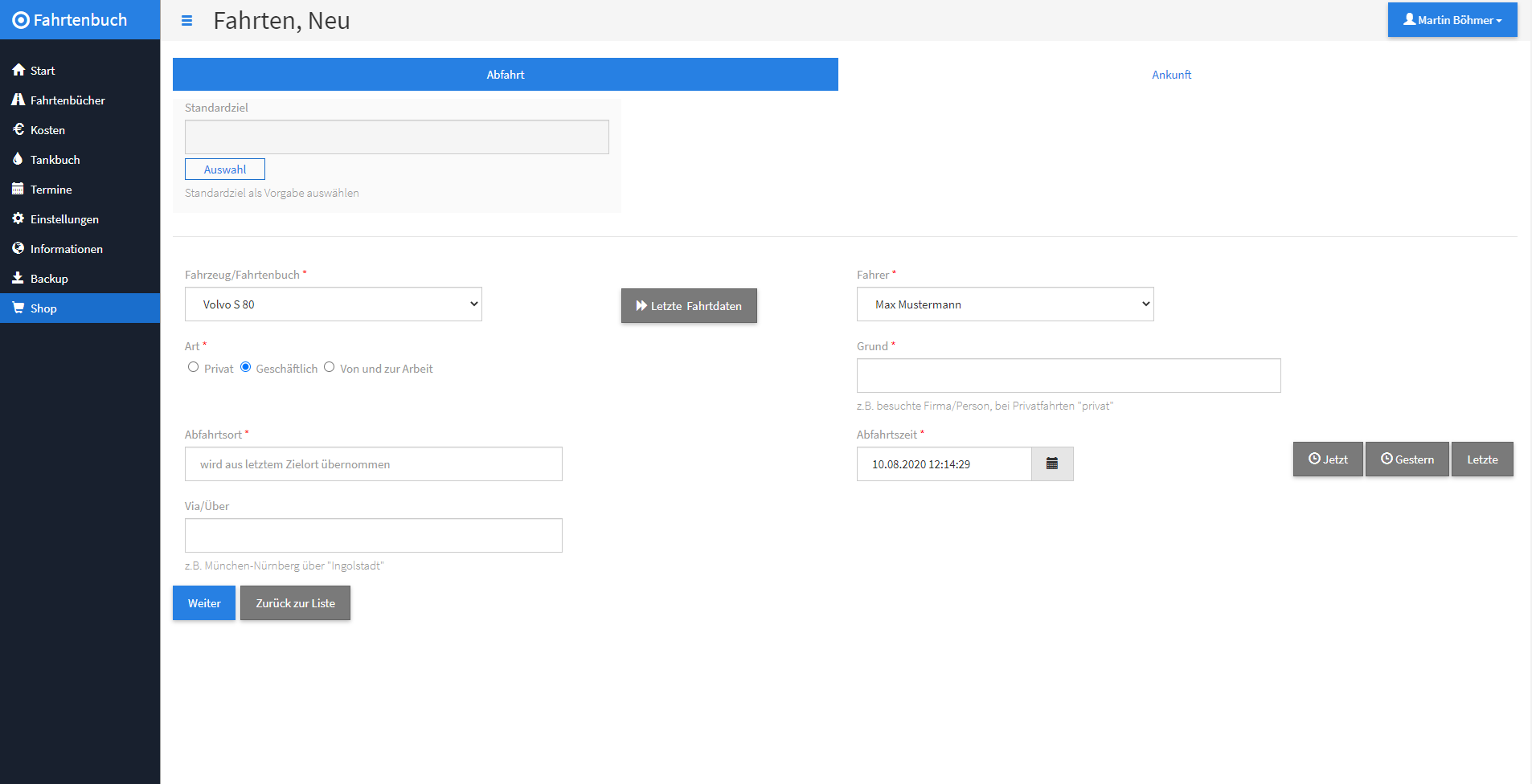Screen dimensions: 1532x784
Task: Open Termine in the sidebar
Action: click(80, 190)
